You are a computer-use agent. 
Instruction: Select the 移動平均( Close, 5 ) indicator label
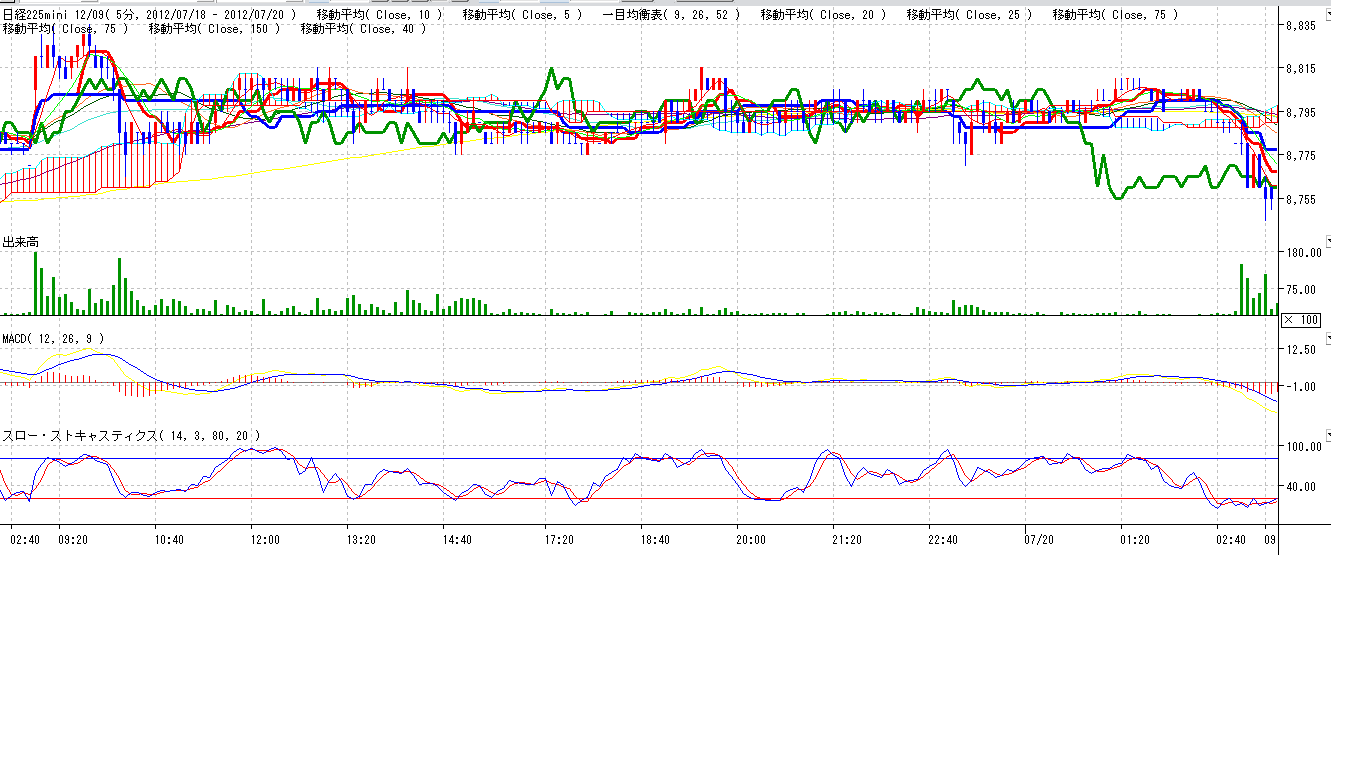[x=522, y=15]
